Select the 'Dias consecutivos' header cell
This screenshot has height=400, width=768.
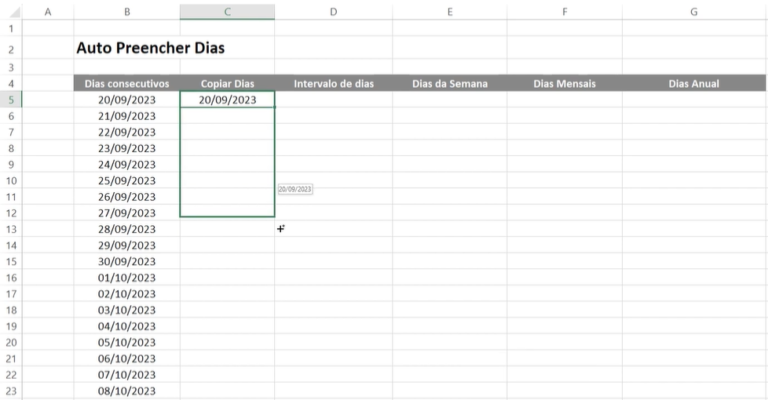[127, 84]
